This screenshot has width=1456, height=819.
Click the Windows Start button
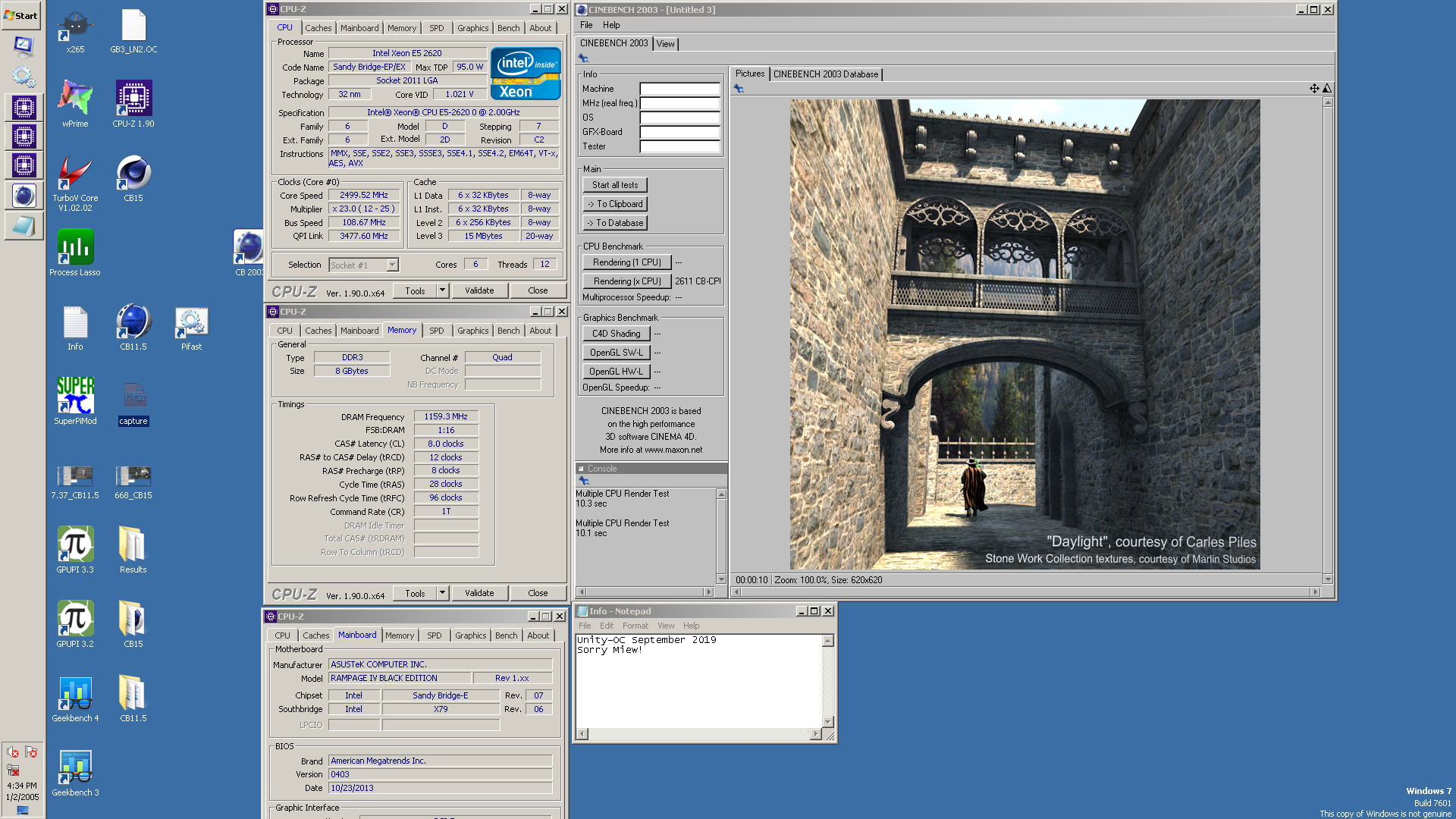pyautogui.click(x=21, y=15)
